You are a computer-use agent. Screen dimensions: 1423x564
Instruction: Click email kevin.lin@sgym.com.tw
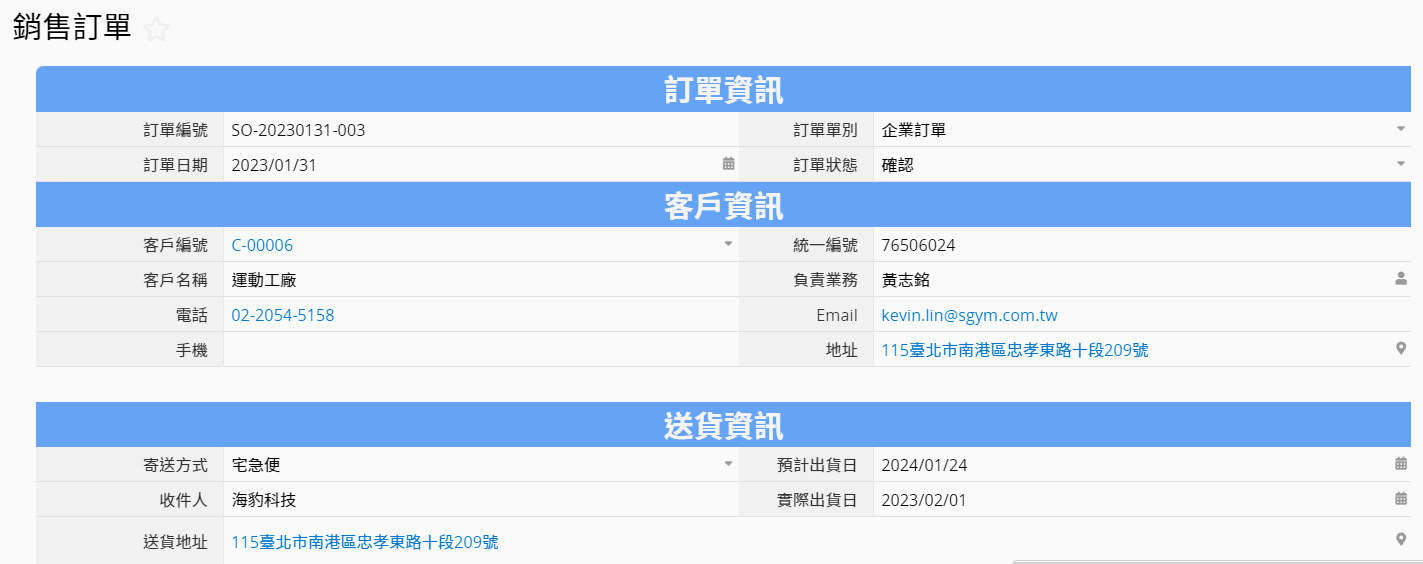click(969, 316)
